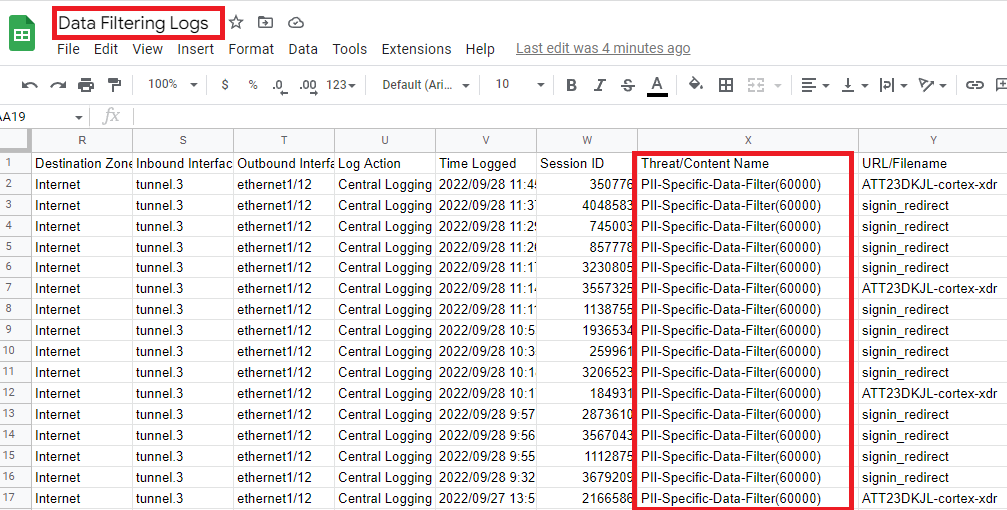Screen dimensions: 1007x510
Task: Apply strikethrough formatting
Action: (627, 85)
